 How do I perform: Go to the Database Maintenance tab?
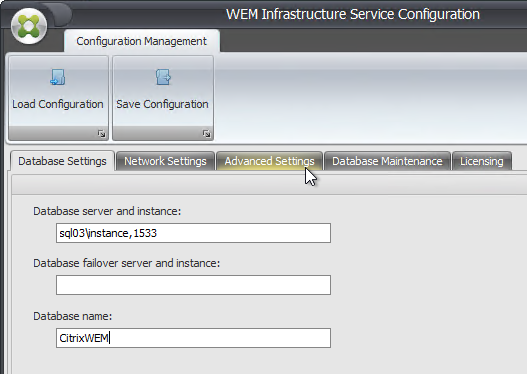(387, 161)
